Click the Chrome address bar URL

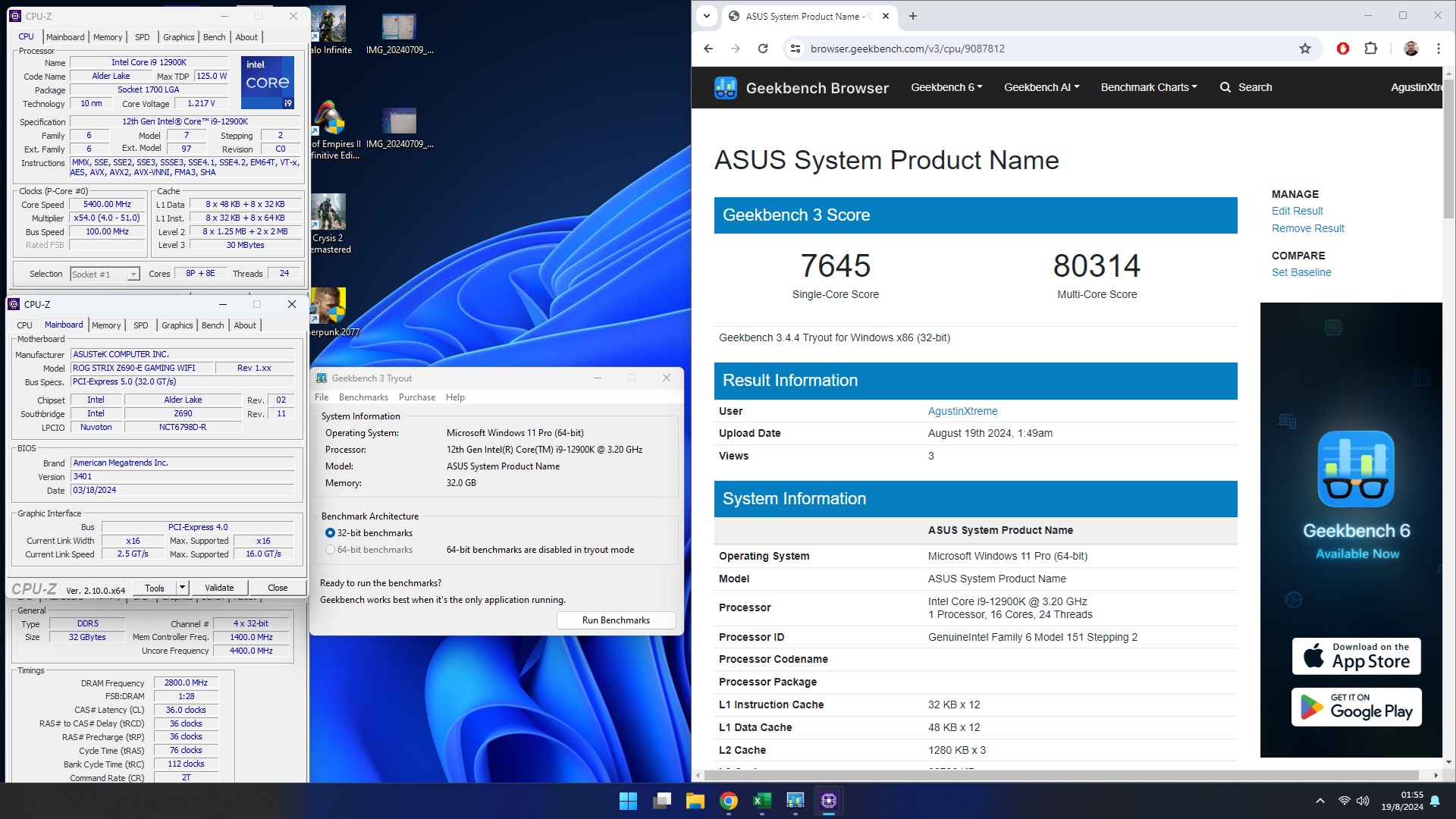point(907,49)
